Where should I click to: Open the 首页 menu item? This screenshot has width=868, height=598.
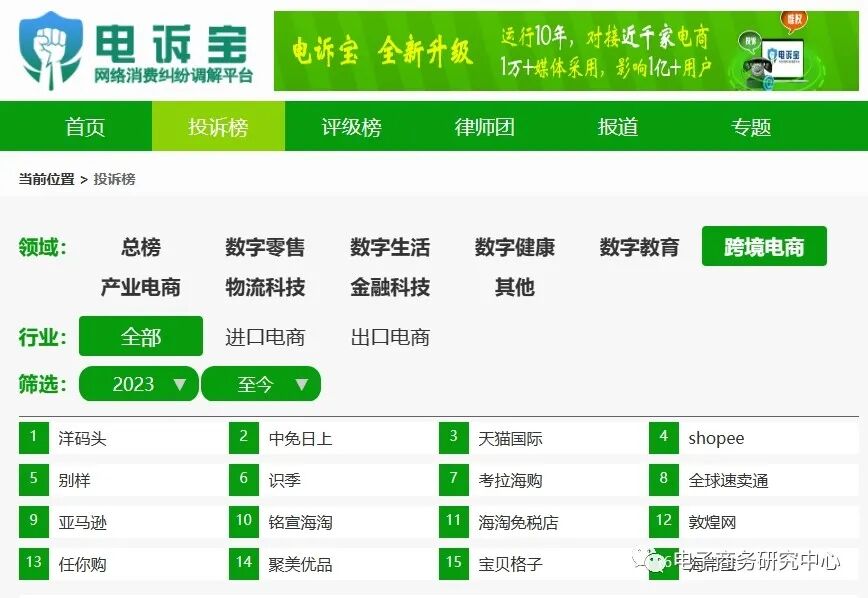pos(83,126)
